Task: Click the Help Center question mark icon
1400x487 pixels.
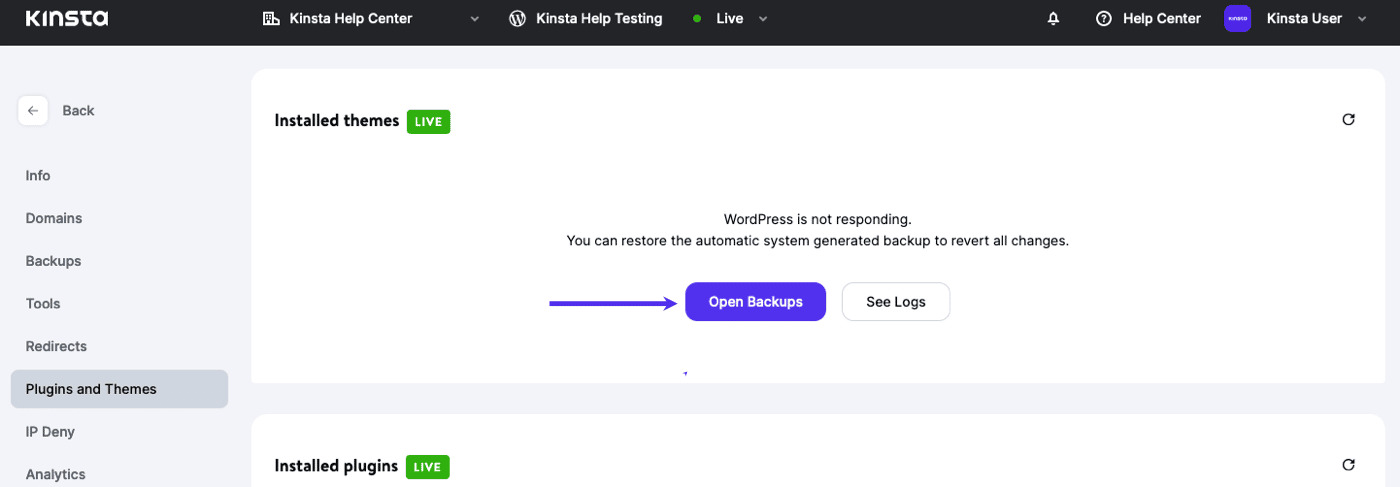Action: point(1104,19)
